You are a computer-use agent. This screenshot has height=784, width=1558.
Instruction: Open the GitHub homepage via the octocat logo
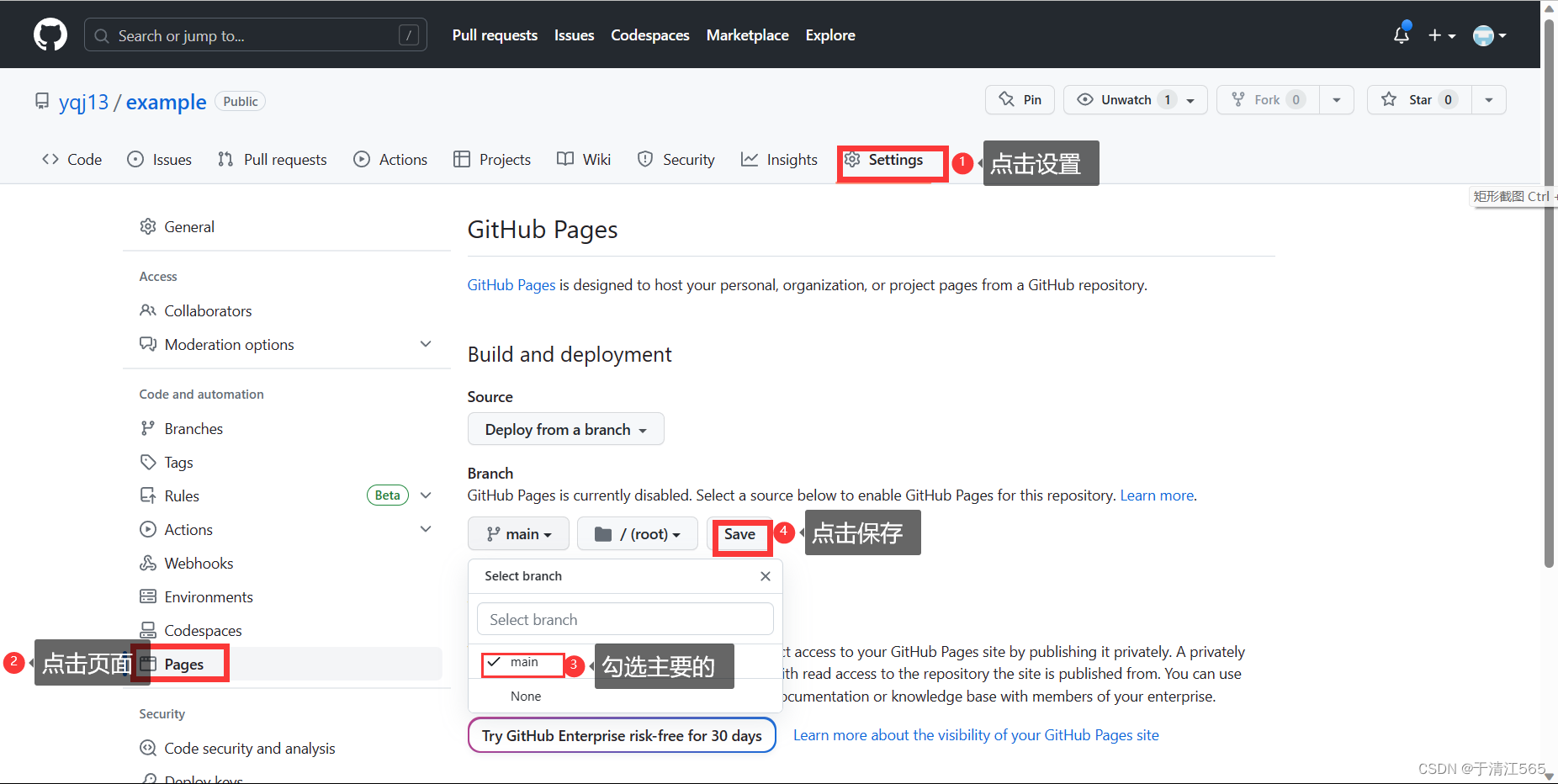pos(50,35)
